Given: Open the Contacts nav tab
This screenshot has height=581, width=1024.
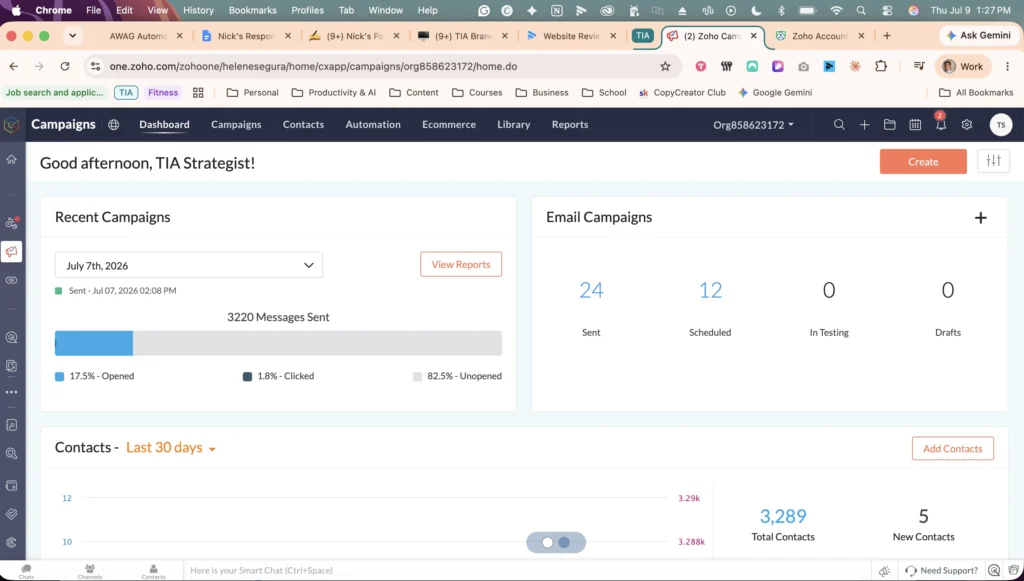Looking at the screenshot, I should point(303,125).
